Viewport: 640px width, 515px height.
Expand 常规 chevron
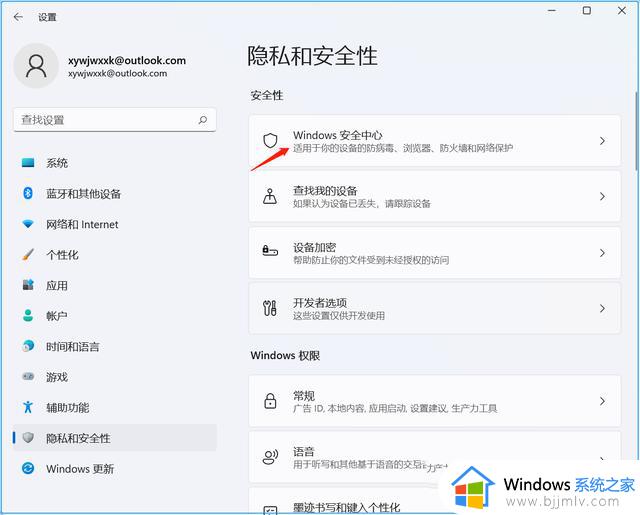602,401
